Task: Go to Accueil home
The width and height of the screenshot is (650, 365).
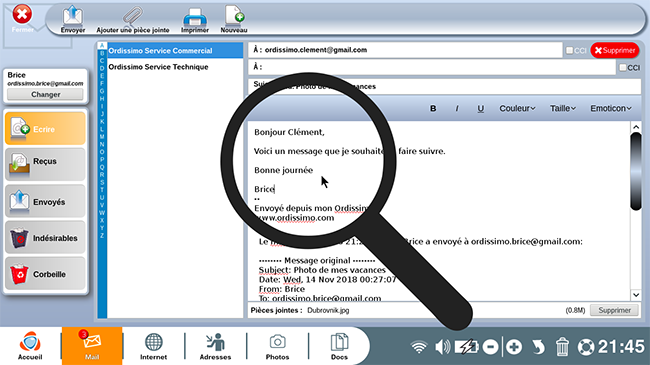Action: point(30,346)
